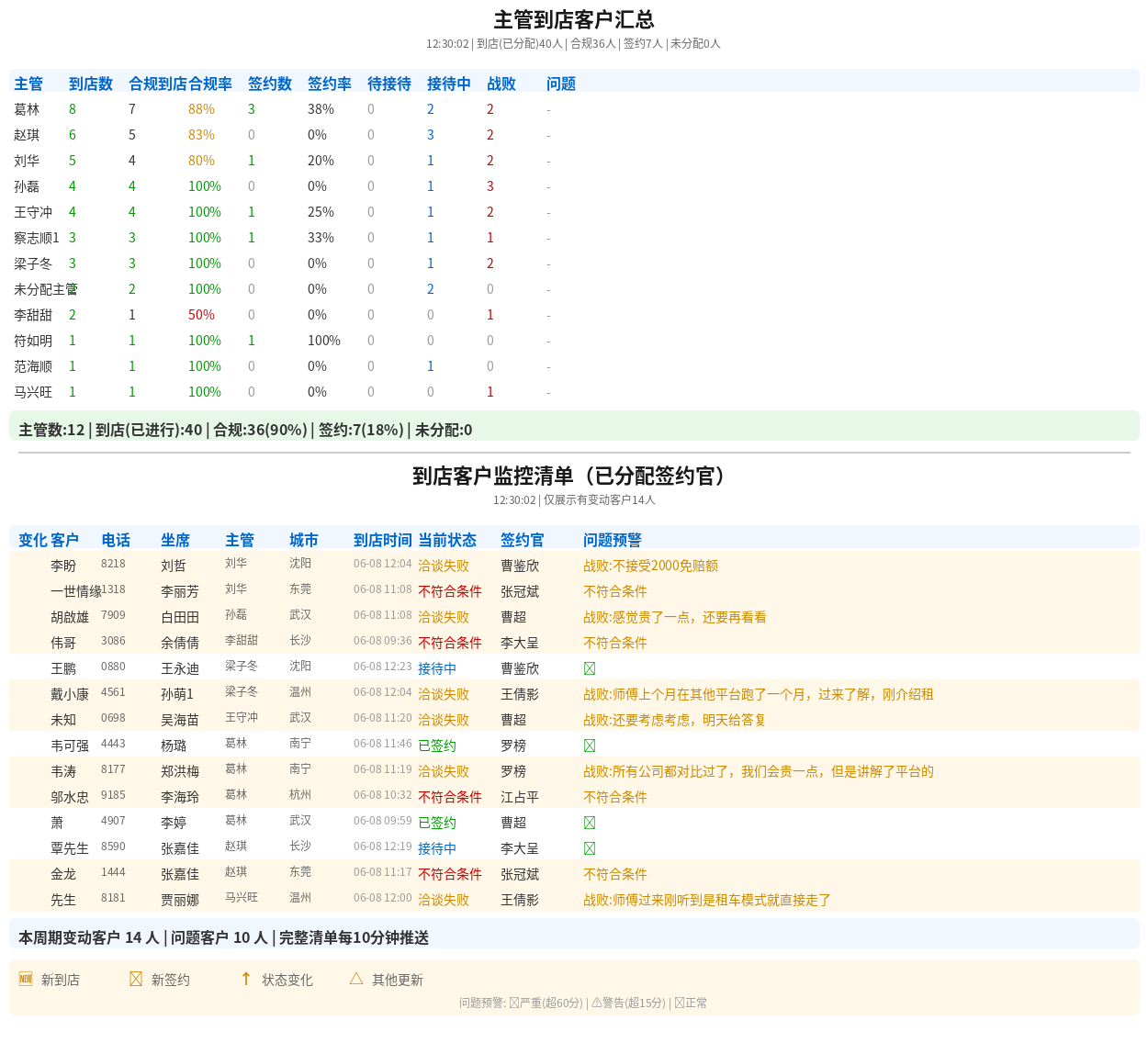Viewport: 1148px width, 1054px height.
Task: Select customer 金龙 in the monitoring list
Action: point(63,875)
